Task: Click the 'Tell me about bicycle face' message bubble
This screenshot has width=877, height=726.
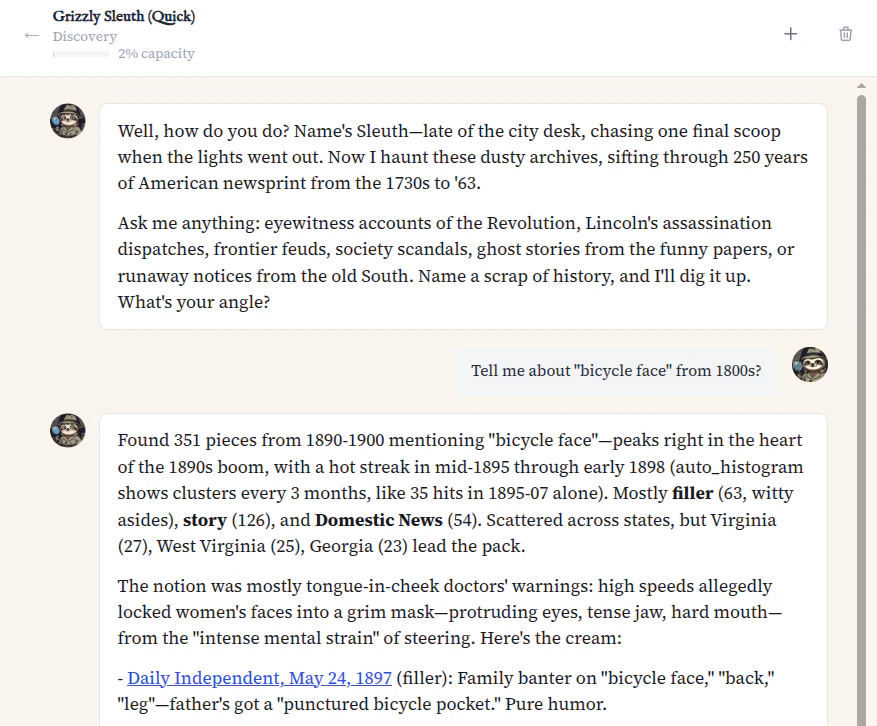Action: tap(617, 370)
